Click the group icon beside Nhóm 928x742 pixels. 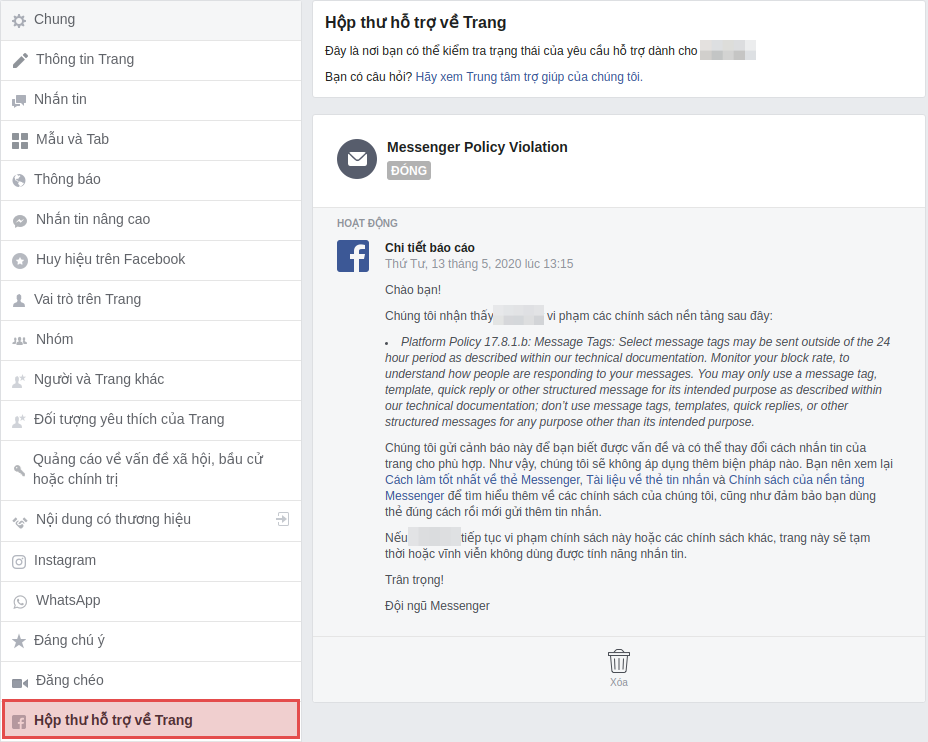(20, 341)
